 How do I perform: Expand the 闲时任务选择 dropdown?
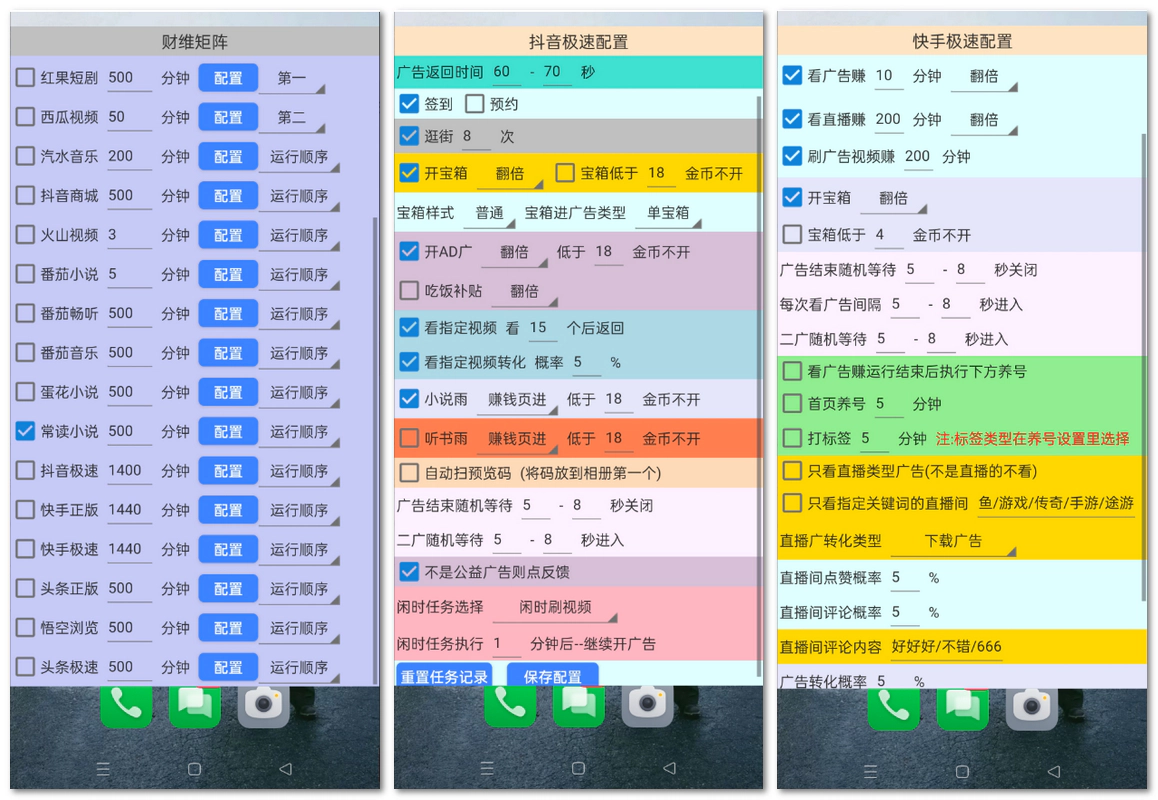555,607
